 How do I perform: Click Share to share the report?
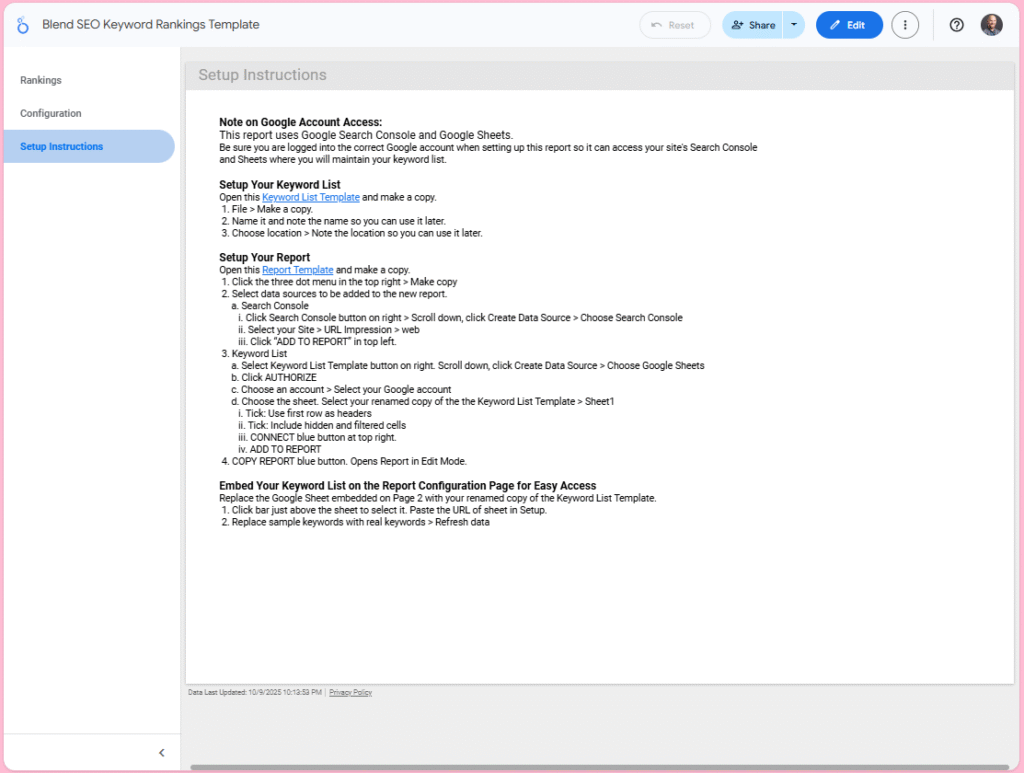752,24
